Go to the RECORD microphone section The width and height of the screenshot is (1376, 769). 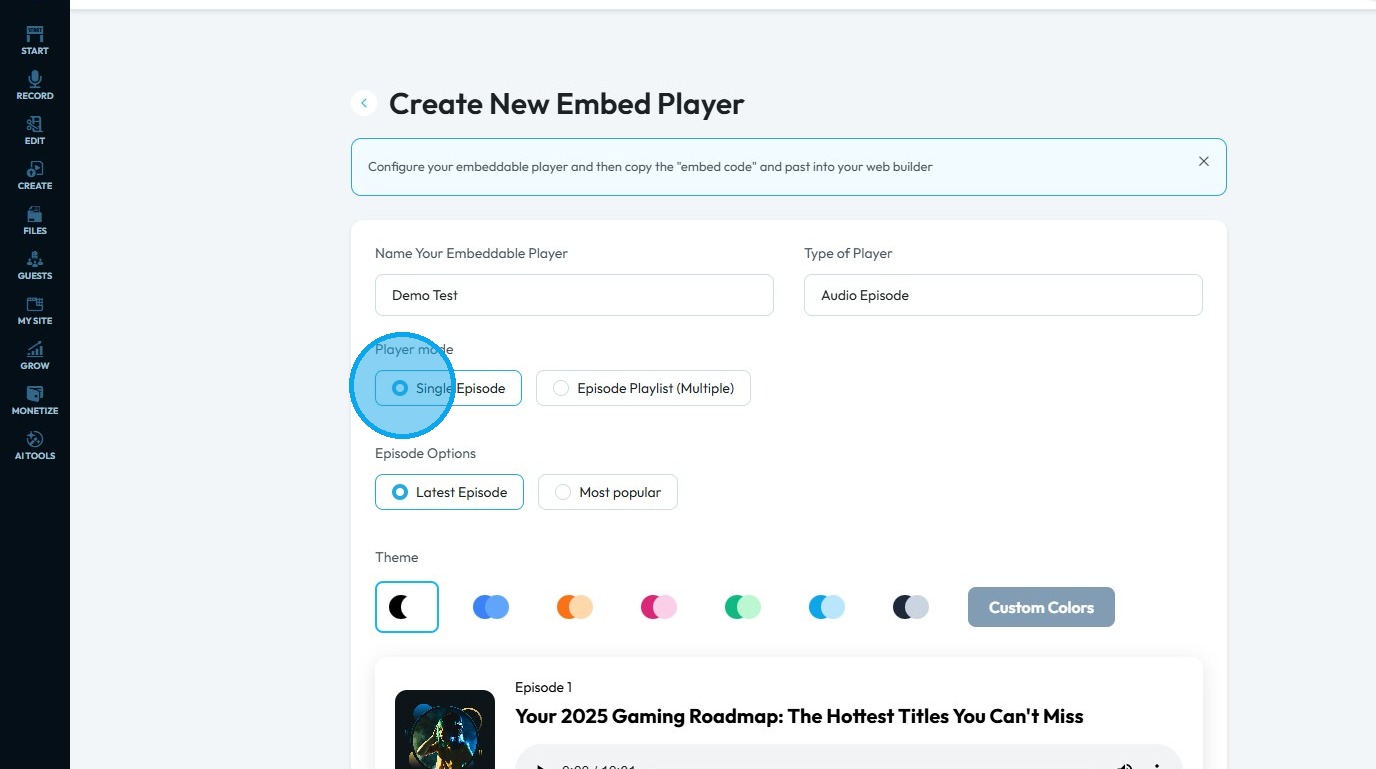[34, 85]
